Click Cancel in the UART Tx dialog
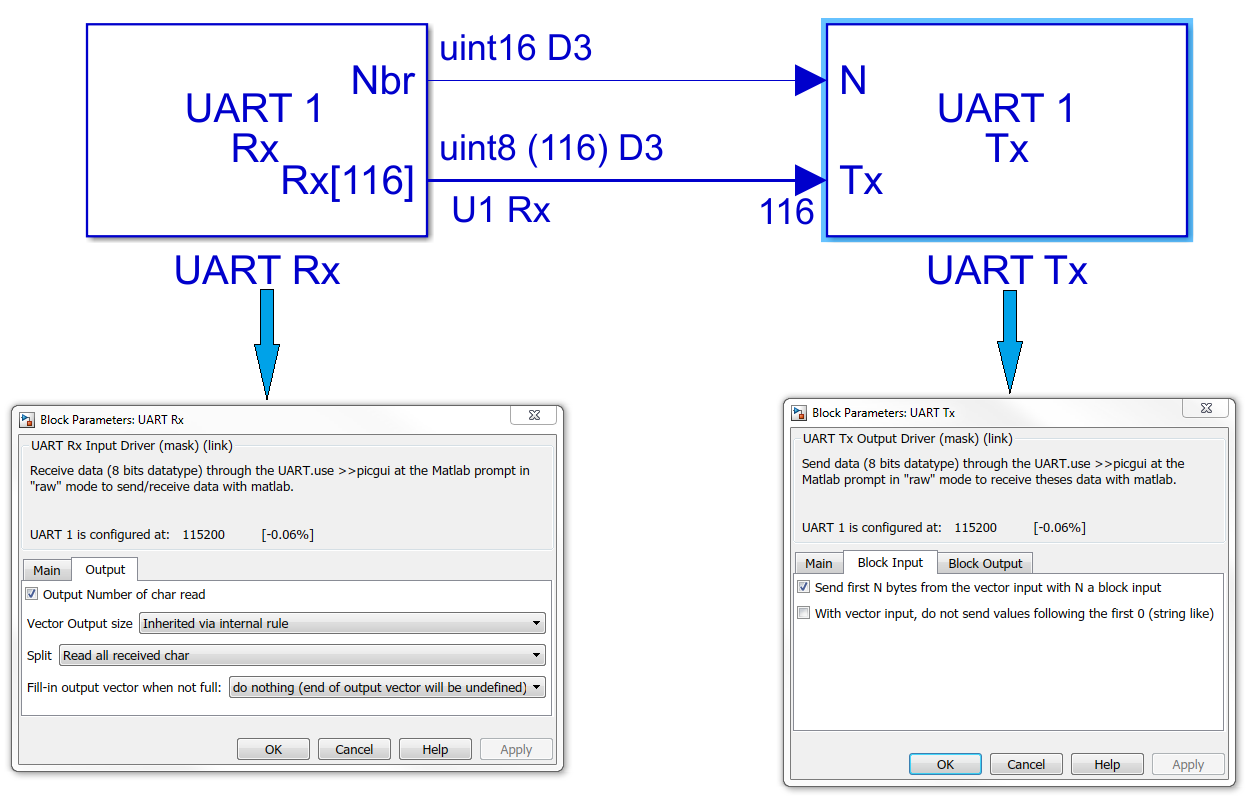Image resolution: width=1247 pixels, height=799 pixels. [x=1026, y=764]
